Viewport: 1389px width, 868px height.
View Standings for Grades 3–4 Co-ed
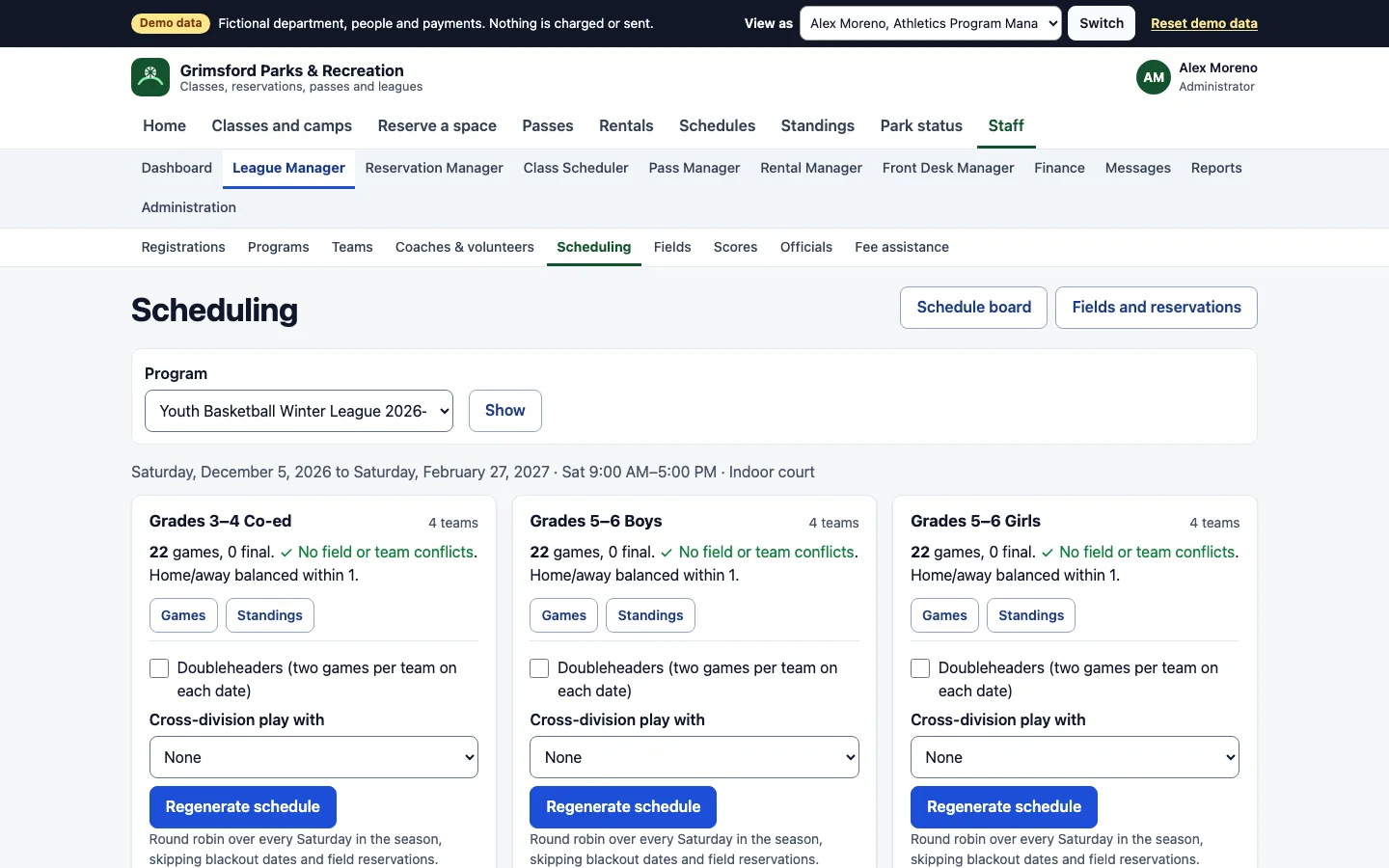coord(270,615)
